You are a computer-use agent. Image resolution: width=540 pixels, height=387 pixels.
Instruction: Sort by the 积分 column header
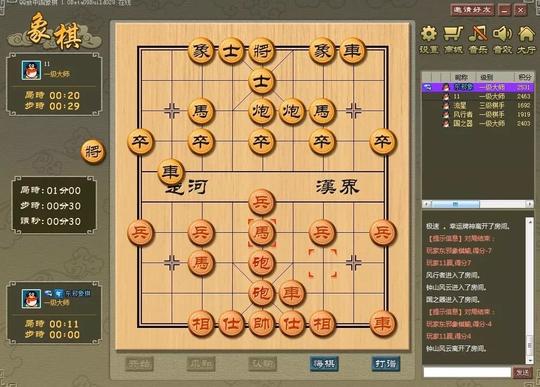point(524,77)
